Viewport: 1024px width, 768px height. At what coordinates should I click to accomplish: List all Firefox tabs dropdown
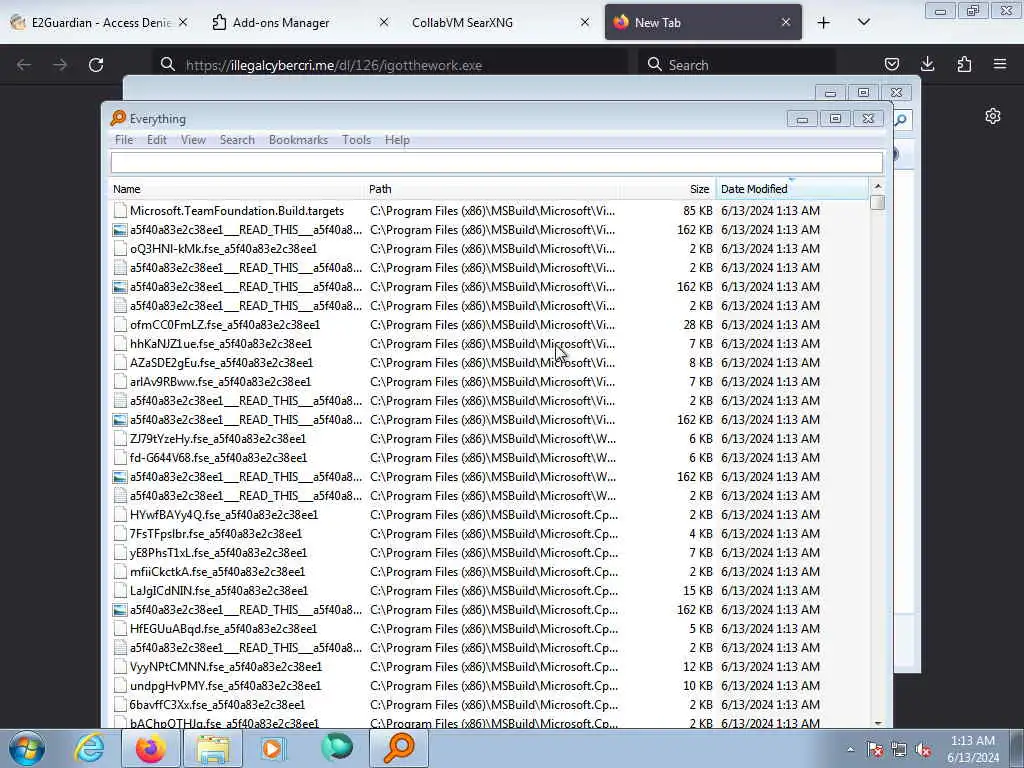tap(863, 22)
